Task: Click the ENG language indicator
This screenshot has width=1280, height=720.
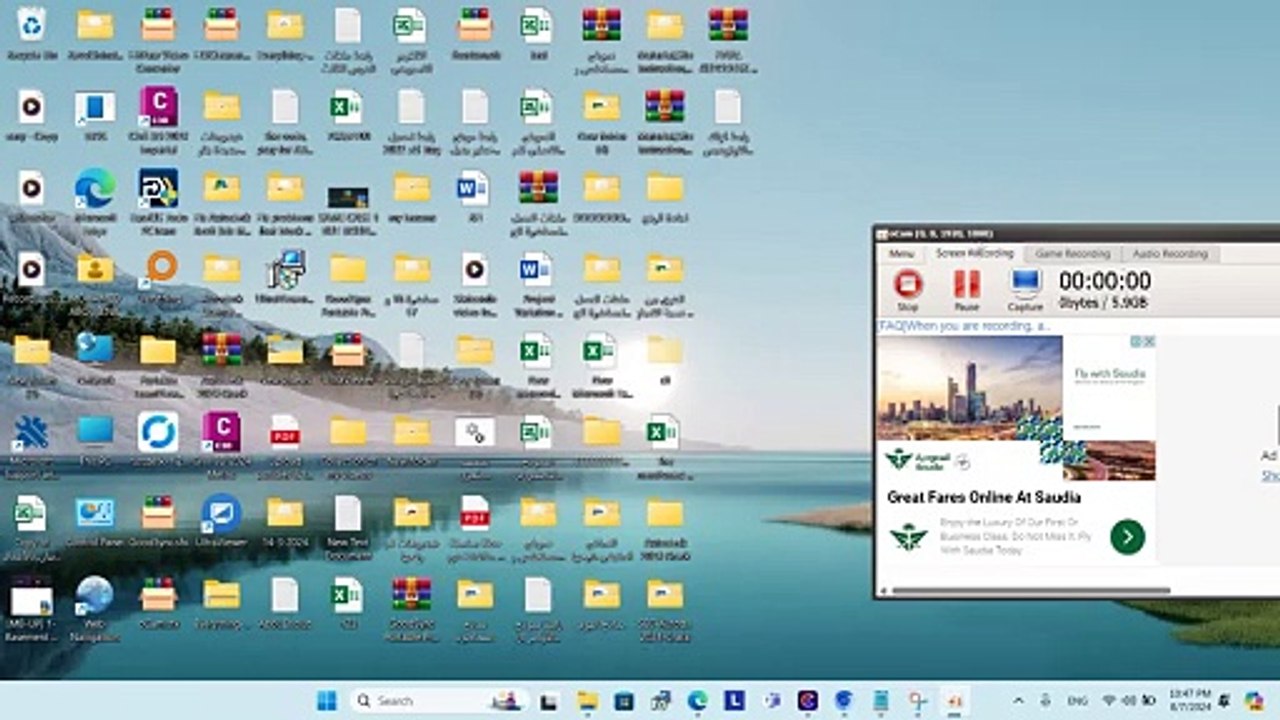Action: (1080, 701)
